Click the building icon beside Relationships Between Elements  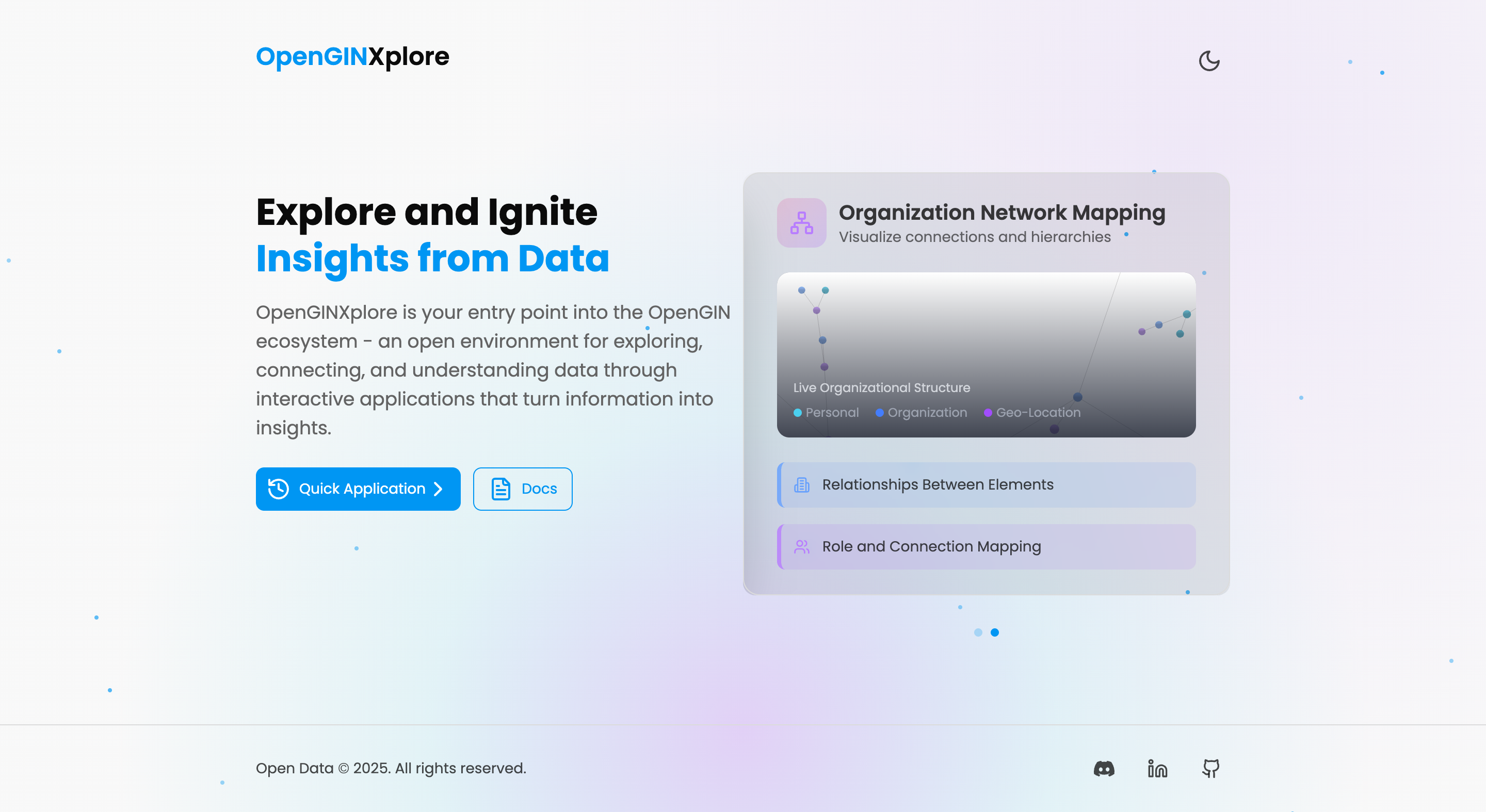[801, 485]
